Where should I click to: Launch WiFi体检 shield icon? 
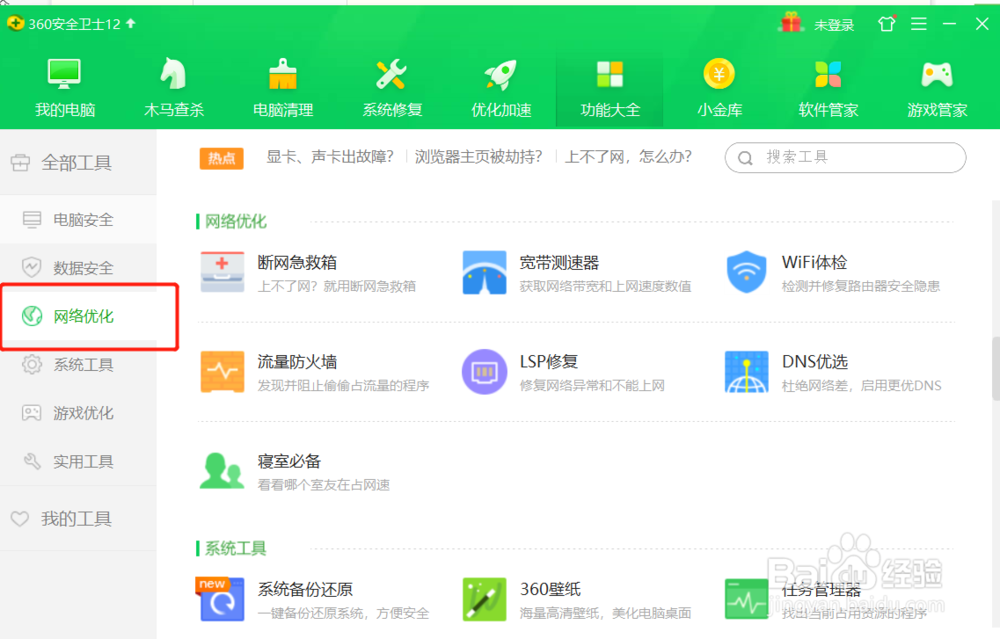coord(746,272)
